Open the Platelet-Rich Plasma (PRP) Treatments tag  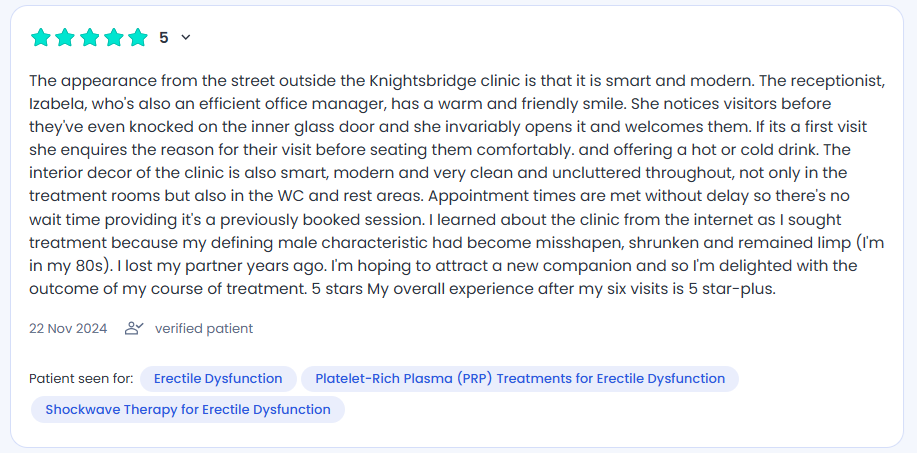pos(520,379)
